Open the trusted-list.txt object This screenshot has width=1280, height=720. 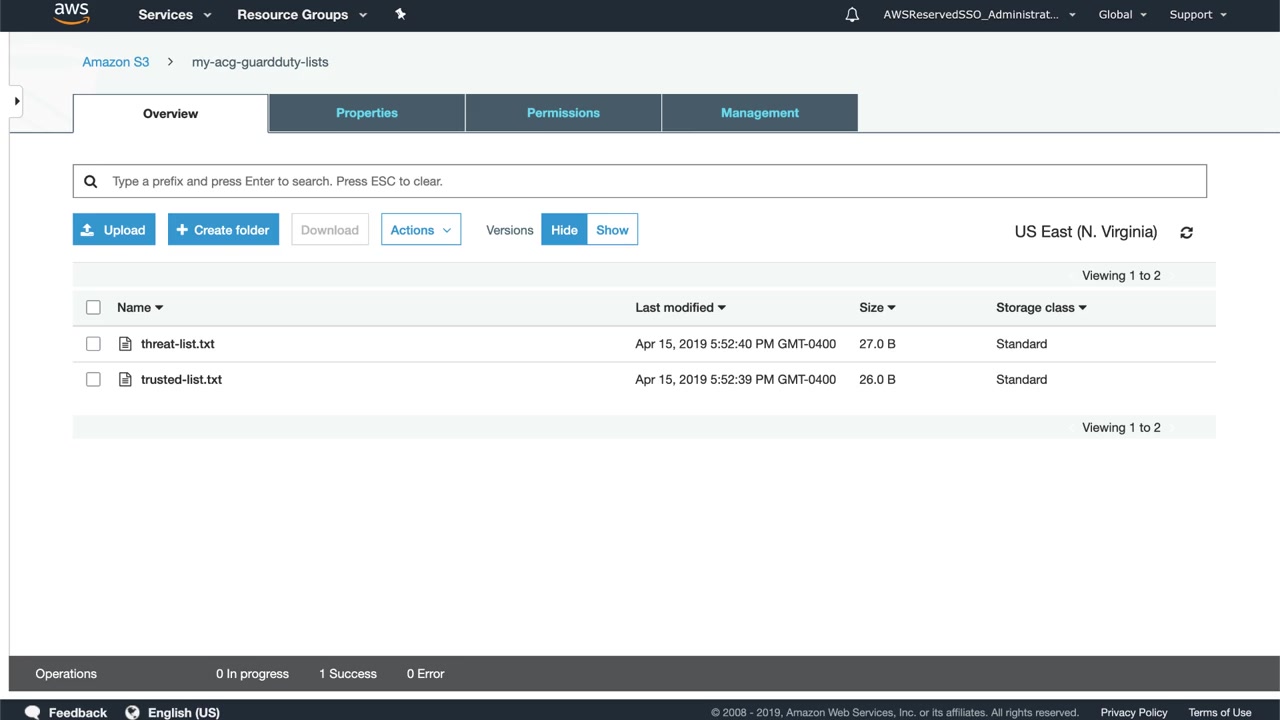(181, 380)
